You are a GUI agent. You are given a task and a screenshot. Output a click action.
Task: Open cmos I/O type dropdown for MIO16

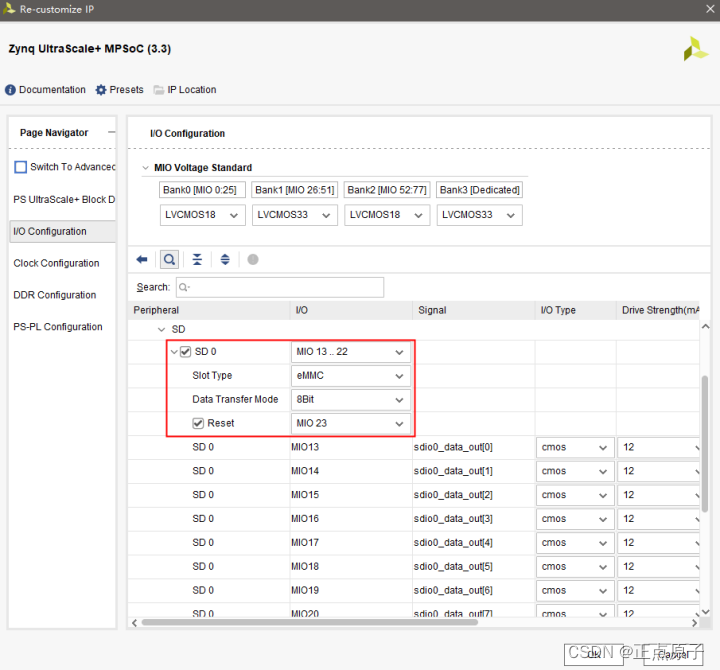tap(575, 519)
